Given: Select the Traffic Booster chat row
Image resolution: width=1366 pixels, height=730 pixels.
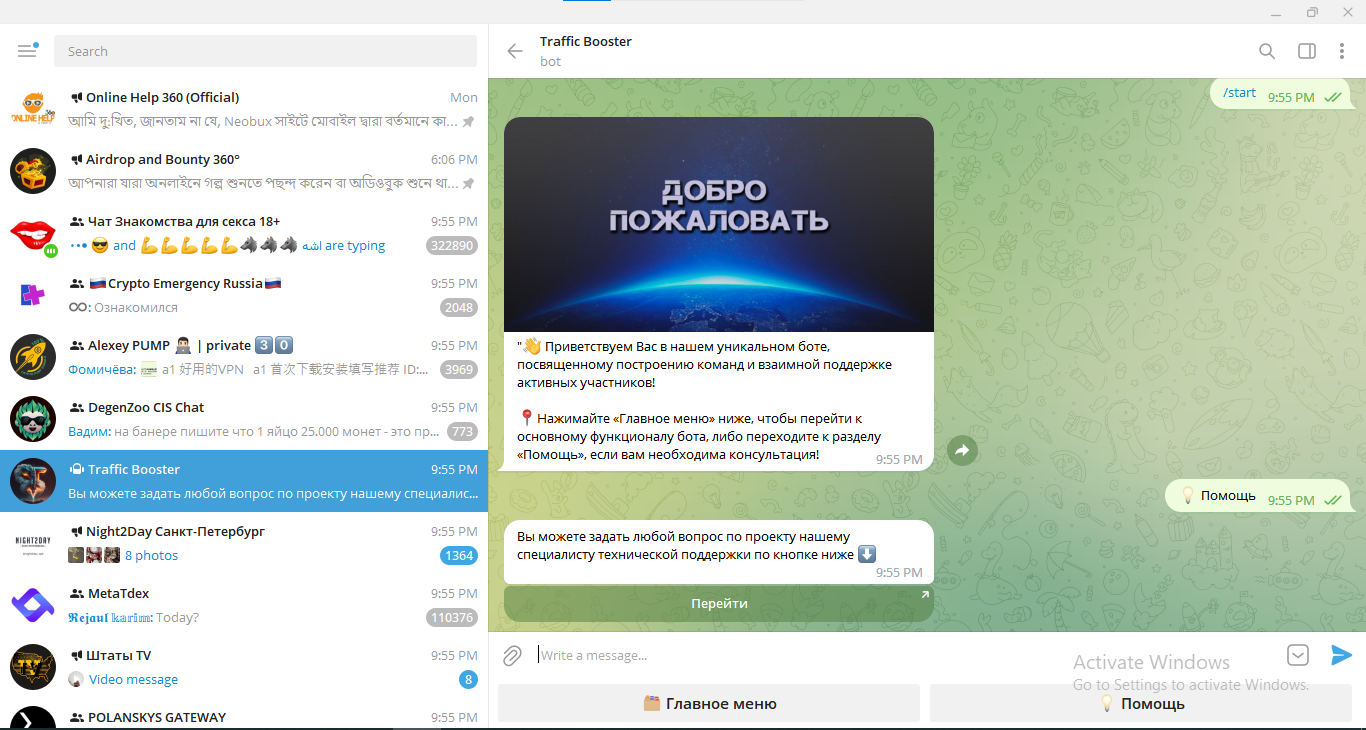Looking at the screenshot, I should coord(244,481).
